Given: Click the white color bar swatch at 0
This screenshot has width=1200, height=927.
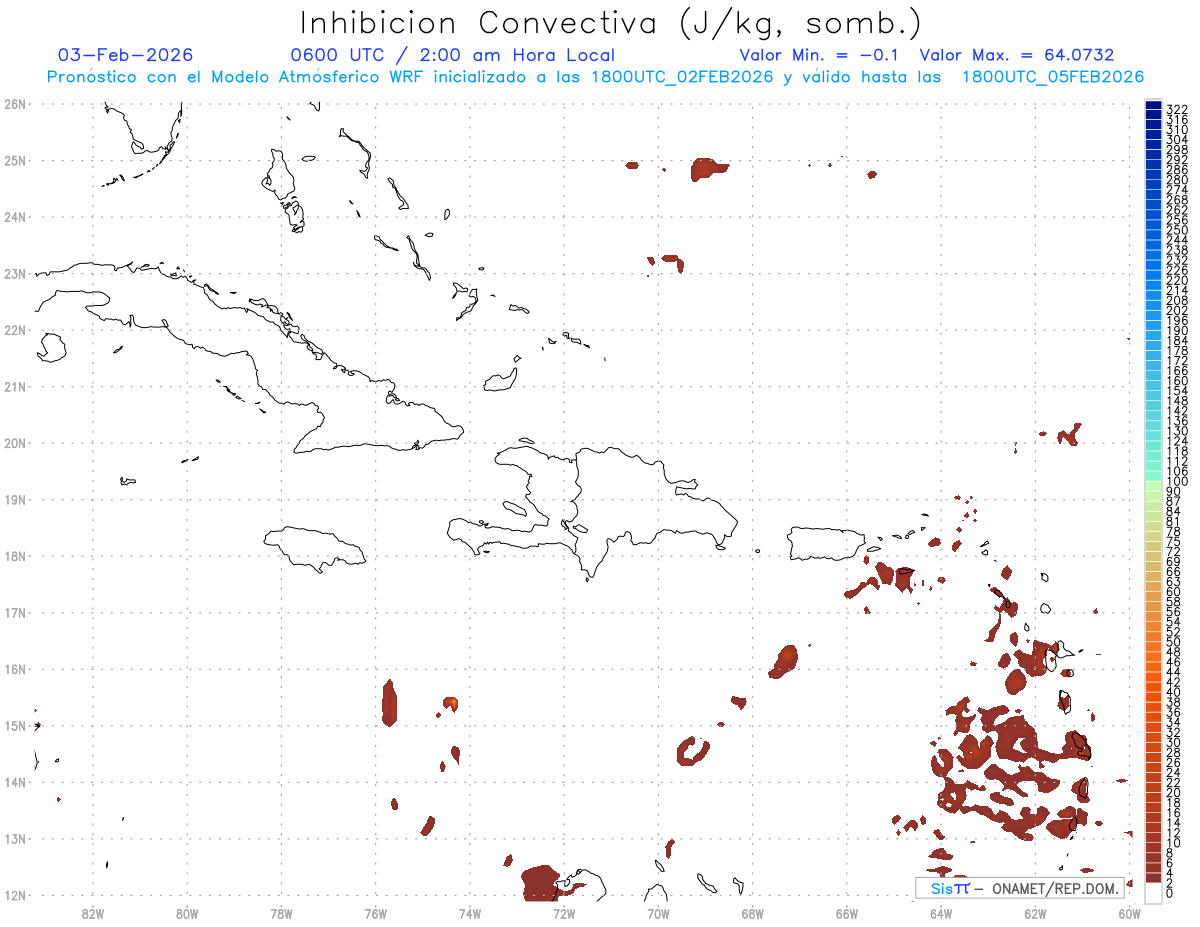Looking at the screenshot, I should pyautogui.click(x=1153, y=891).
